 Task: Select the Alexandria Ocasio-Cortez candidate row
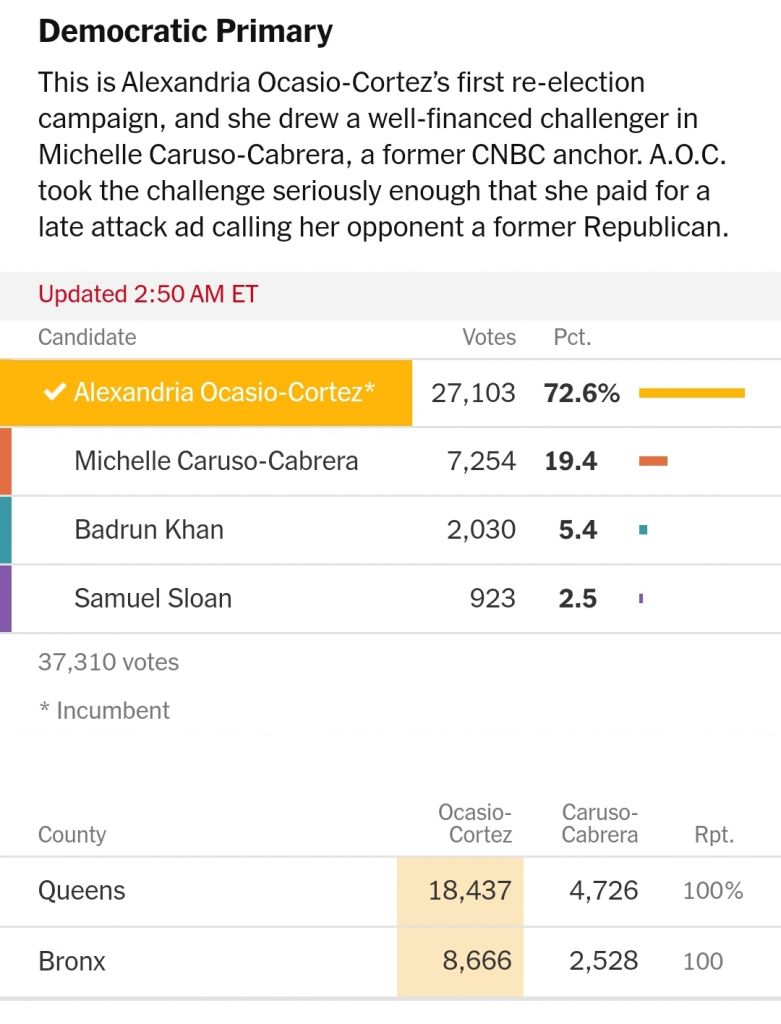pyautogui.click(x=390, y=392)
